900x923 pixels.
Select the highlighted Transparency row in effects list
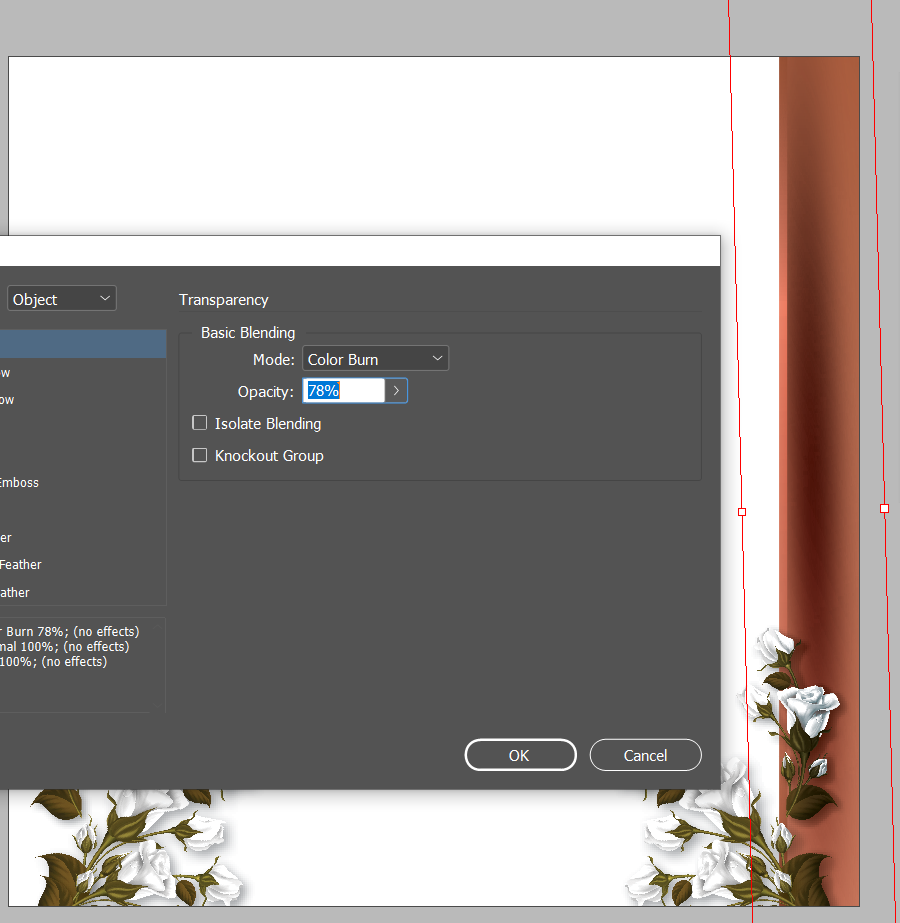[x=83, y=344]
